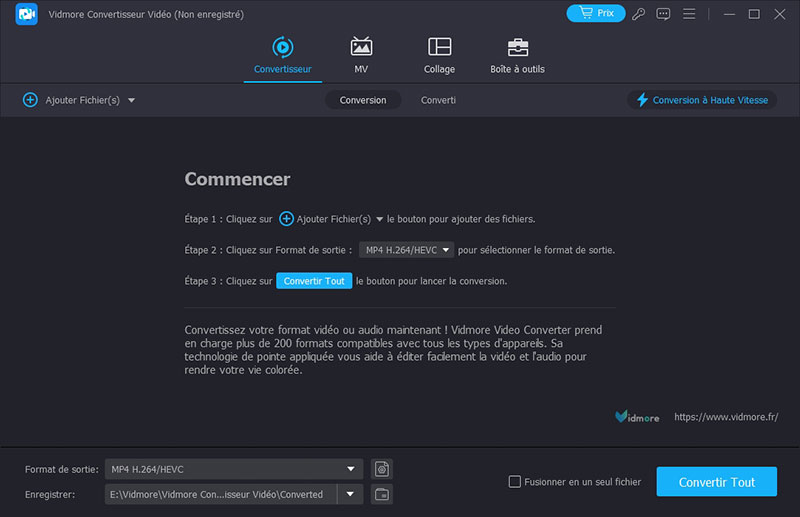Click the toolbar Ajouter Fichier(s) plus icon
Screen dimensions: 800x517
click(30, 100)
